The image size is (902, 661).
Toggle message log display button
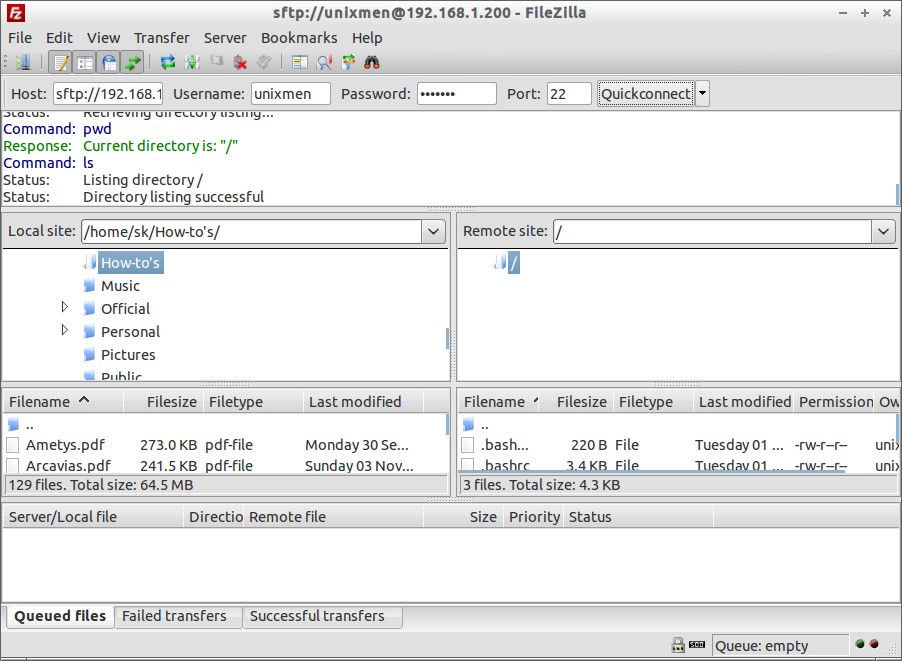61,62
